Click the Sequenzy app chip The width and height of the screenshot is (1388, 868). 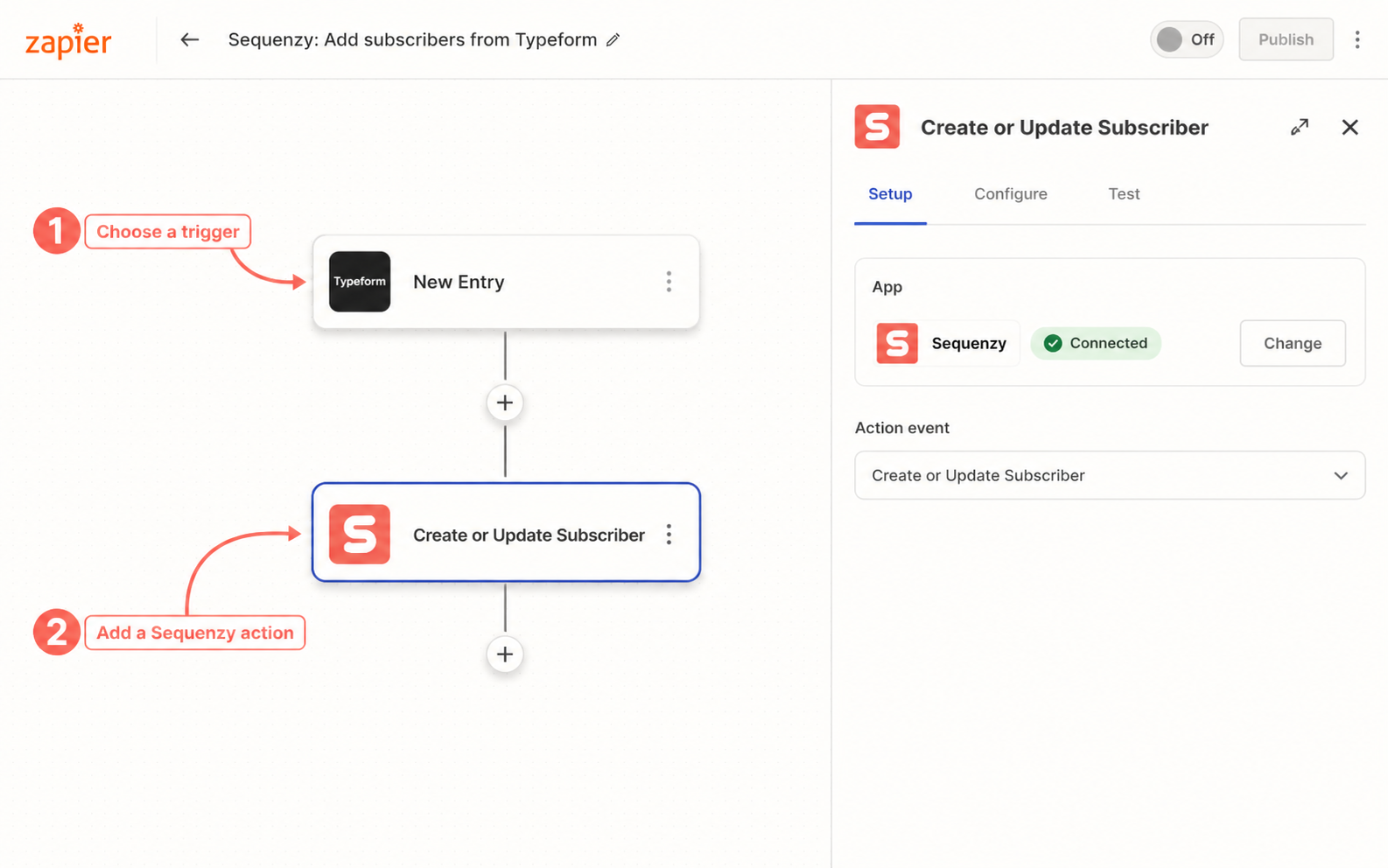click(x=945, y=343)
